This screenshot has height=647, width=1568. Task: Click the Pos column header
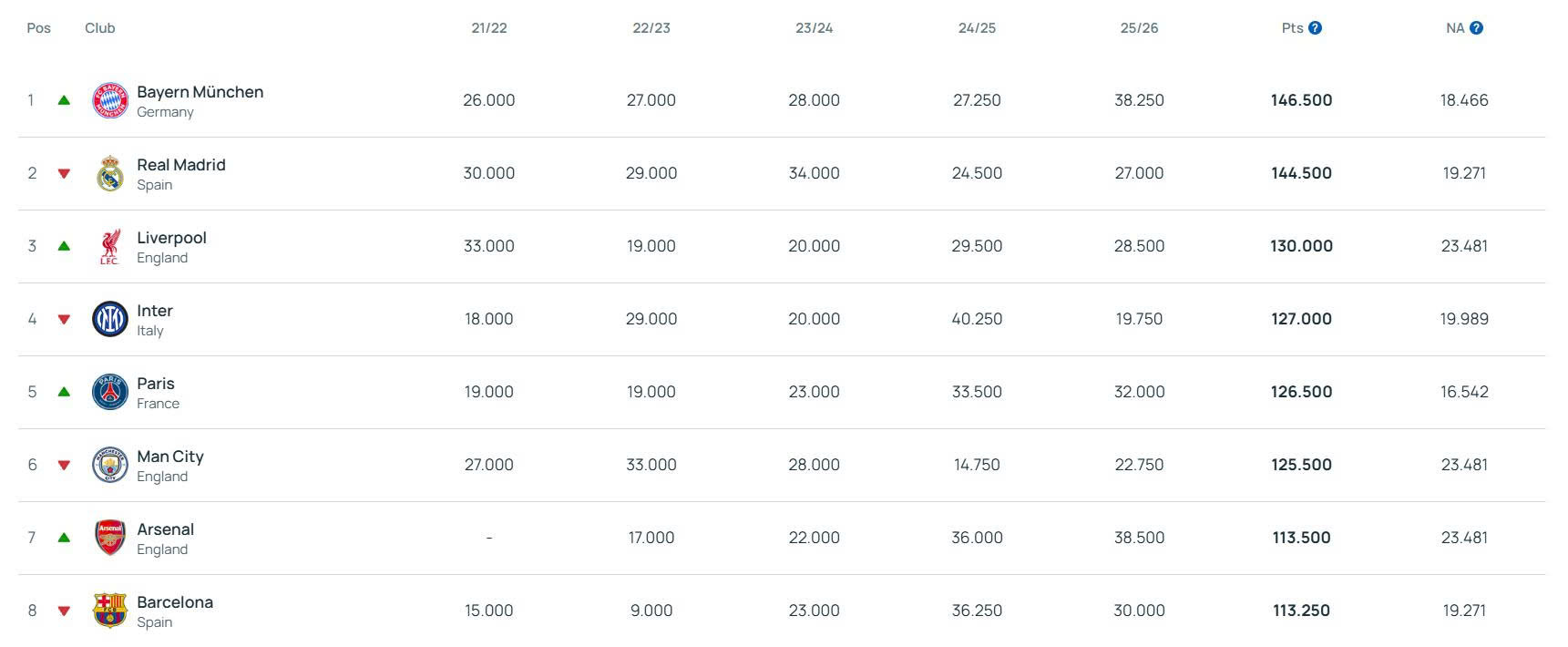38,28
